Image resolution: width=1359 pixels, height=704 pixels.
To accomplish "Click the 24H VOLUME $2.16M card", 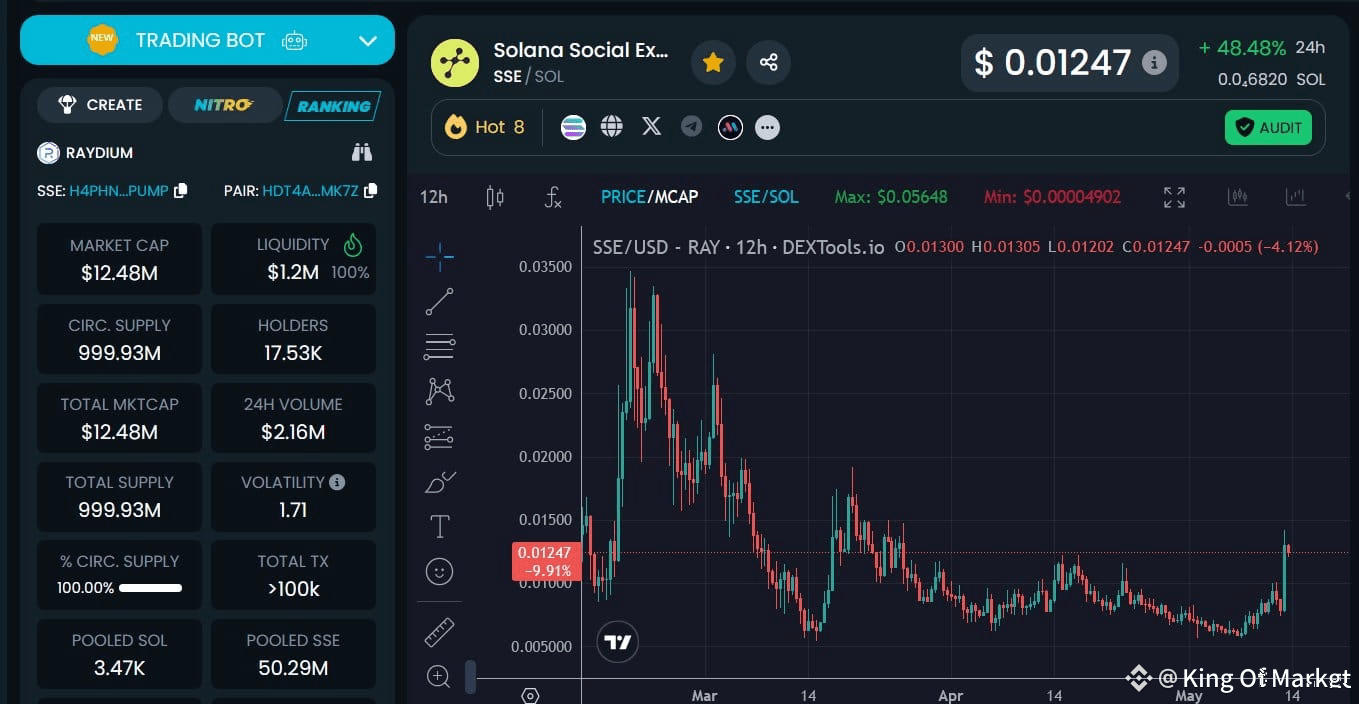I will point(293,418).
